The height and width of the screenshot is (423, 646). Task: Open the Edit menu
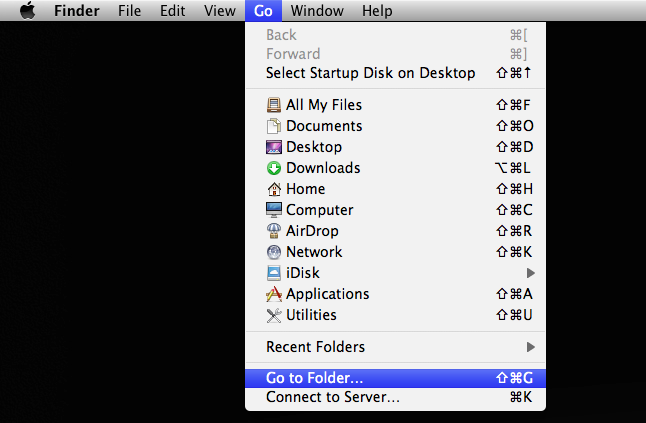pos(172,11)
